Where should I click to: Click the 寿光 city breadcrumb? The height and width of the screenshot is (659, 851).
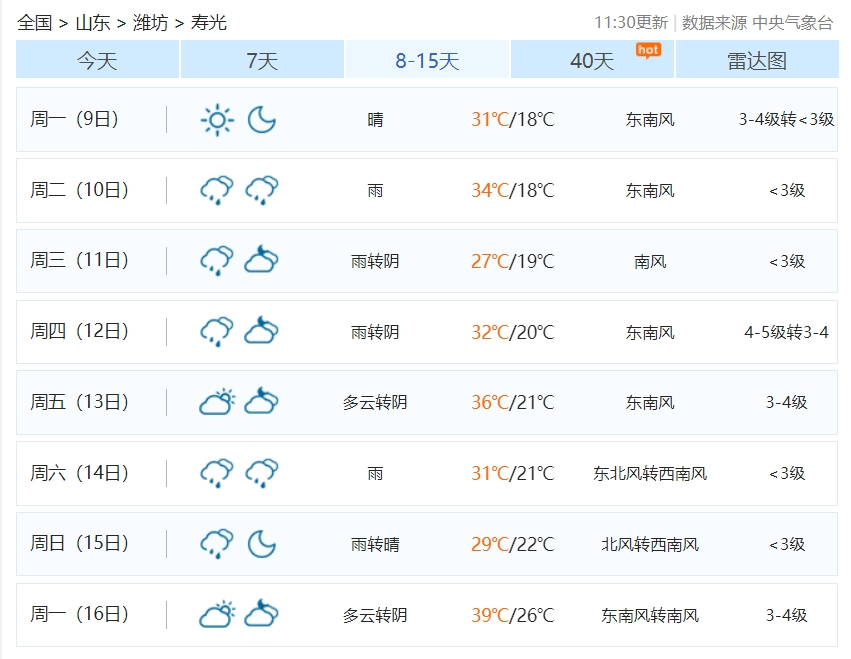[208, 22]
